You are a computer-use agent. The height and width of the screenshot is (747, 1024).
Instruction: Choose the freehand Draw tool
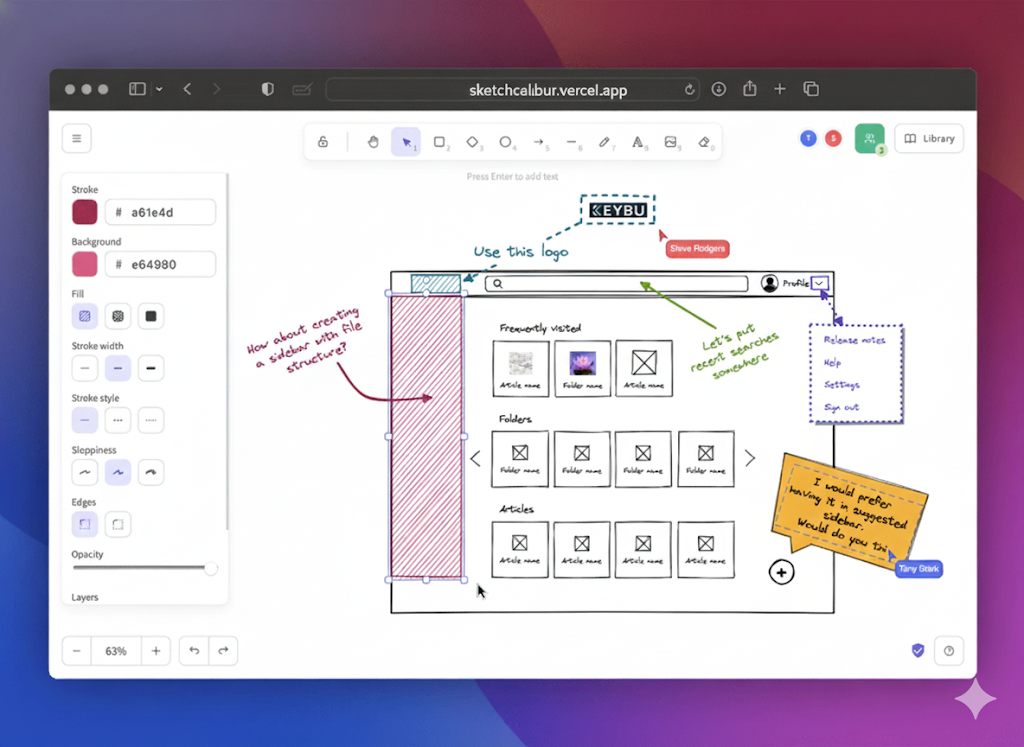(x=606, y=142)
